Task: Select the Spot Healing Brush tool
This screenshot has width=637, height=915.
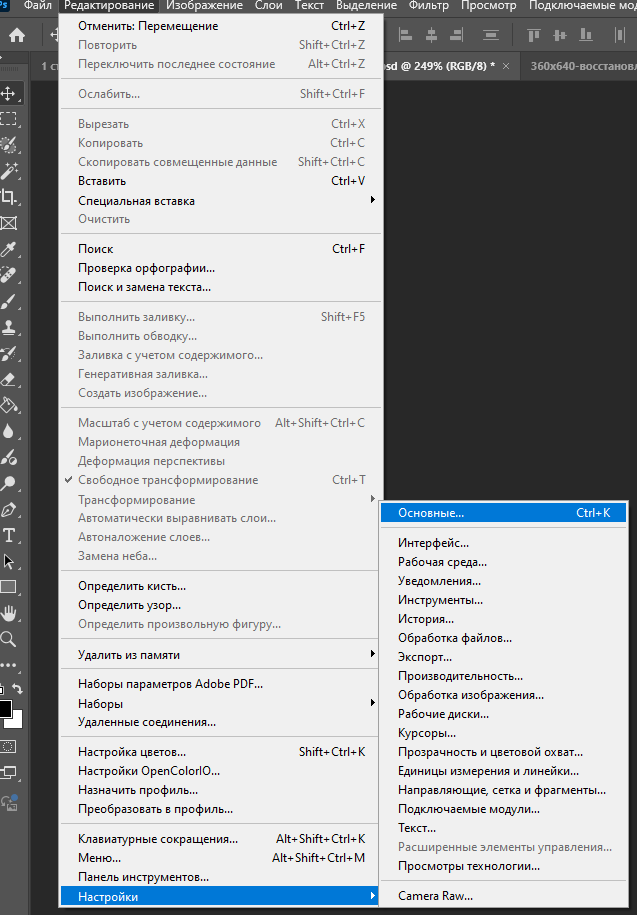Action: pyautogui.click(x=8, y=275)
